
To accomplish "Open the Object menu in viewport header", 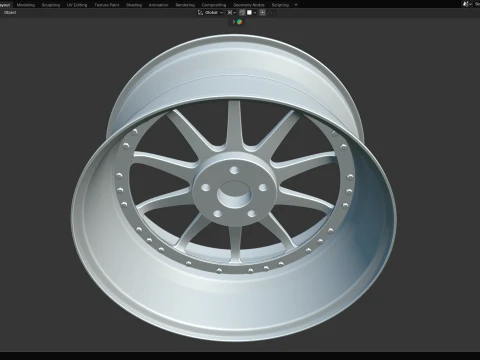I will [x=10, y=13].
